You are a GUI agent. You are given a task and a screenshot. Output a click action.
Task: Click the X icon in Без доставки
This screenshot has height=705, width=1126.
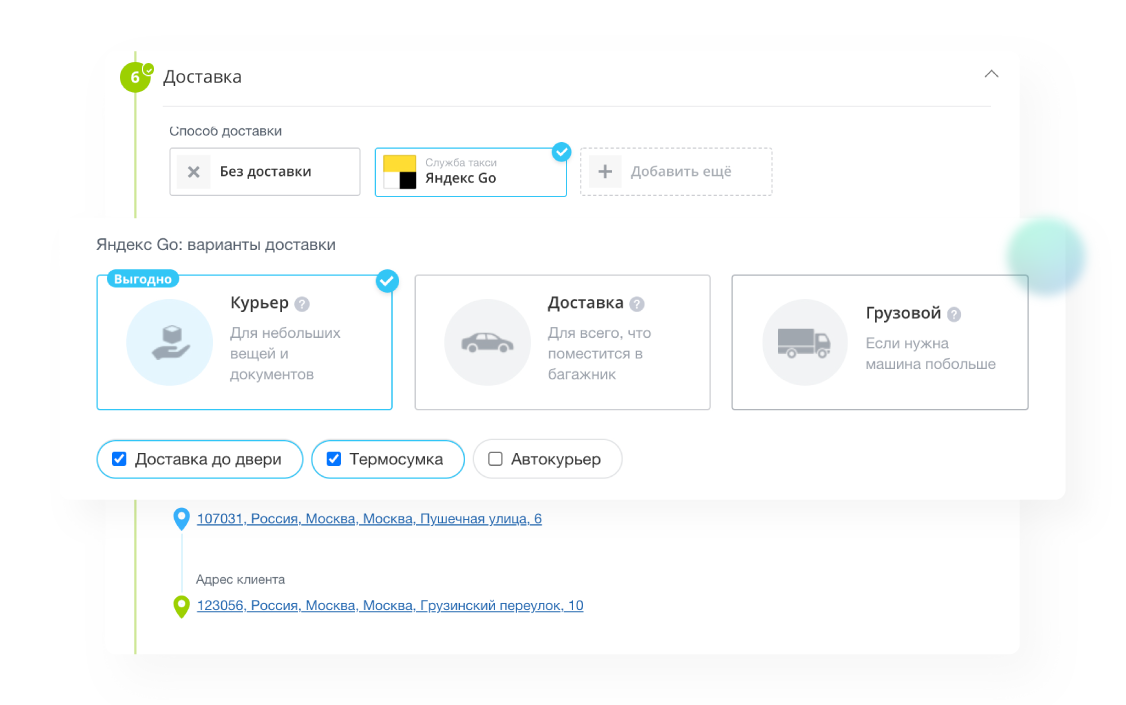point(193,172)
